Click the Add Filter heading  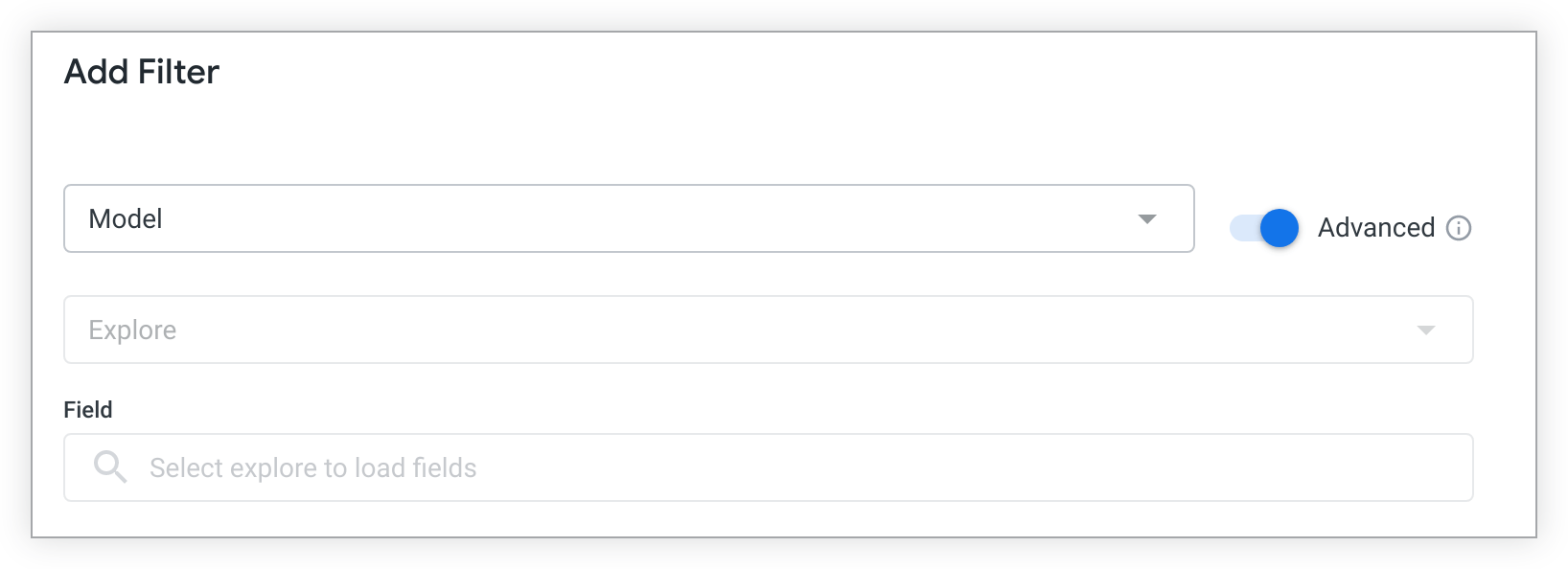(141, 71)
